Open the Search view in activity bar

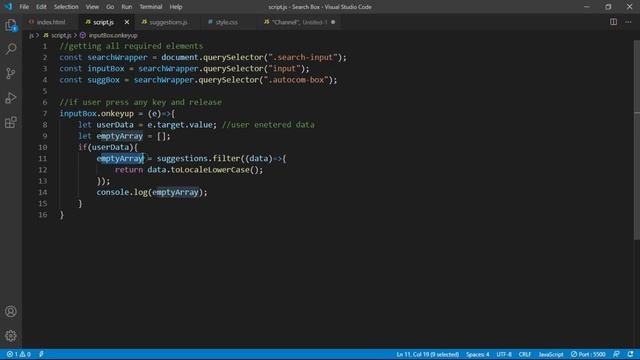click(11, 49)
